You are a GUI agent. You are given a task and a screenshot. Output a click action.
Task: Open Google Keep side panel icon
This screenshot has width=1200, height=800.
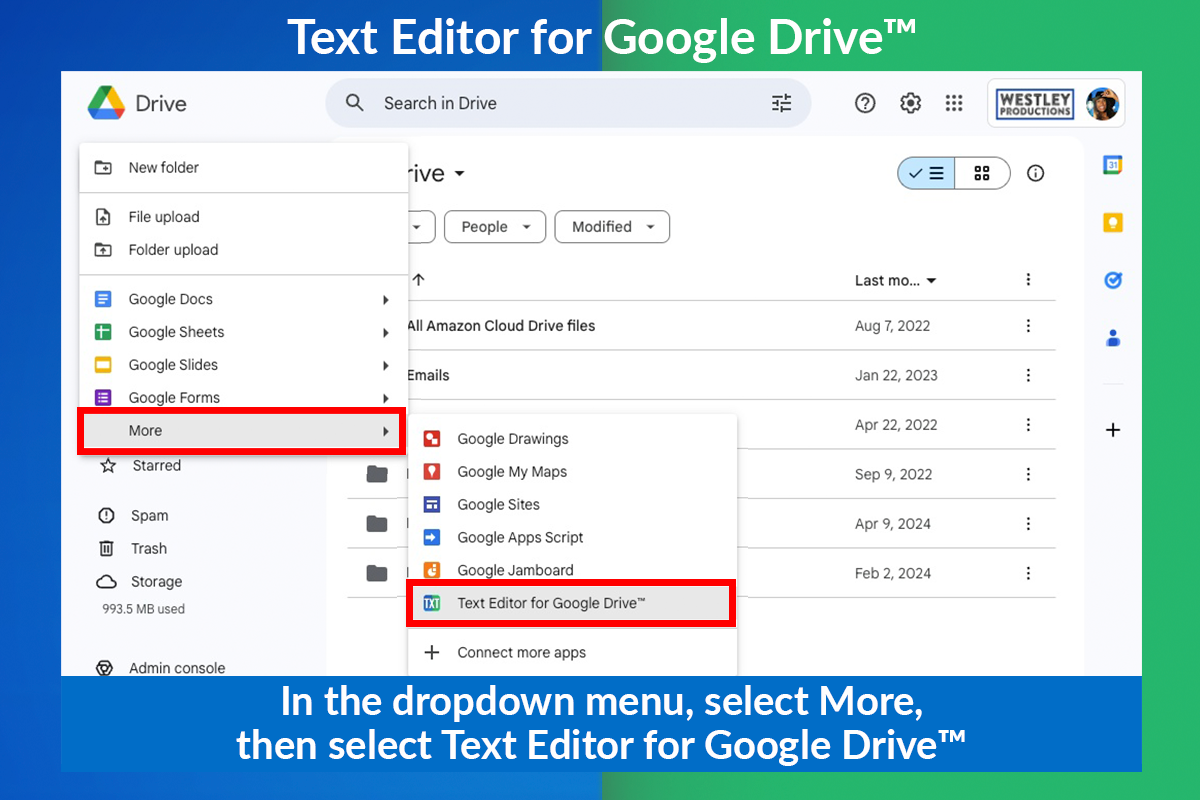click(1112, 223)
